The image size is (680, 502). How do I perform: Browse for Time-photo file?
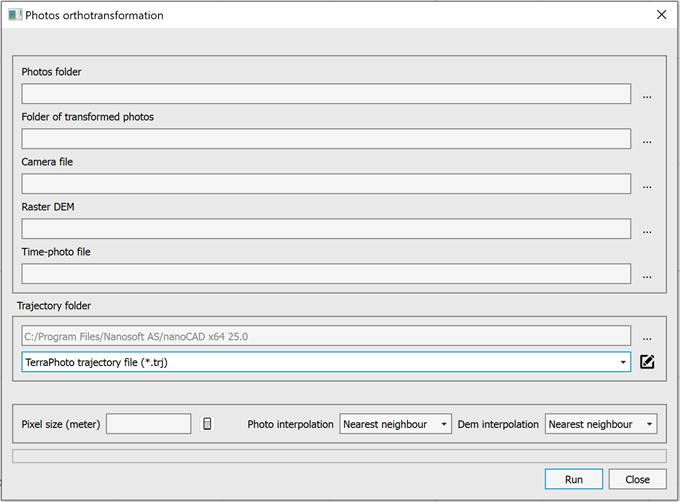647,276
